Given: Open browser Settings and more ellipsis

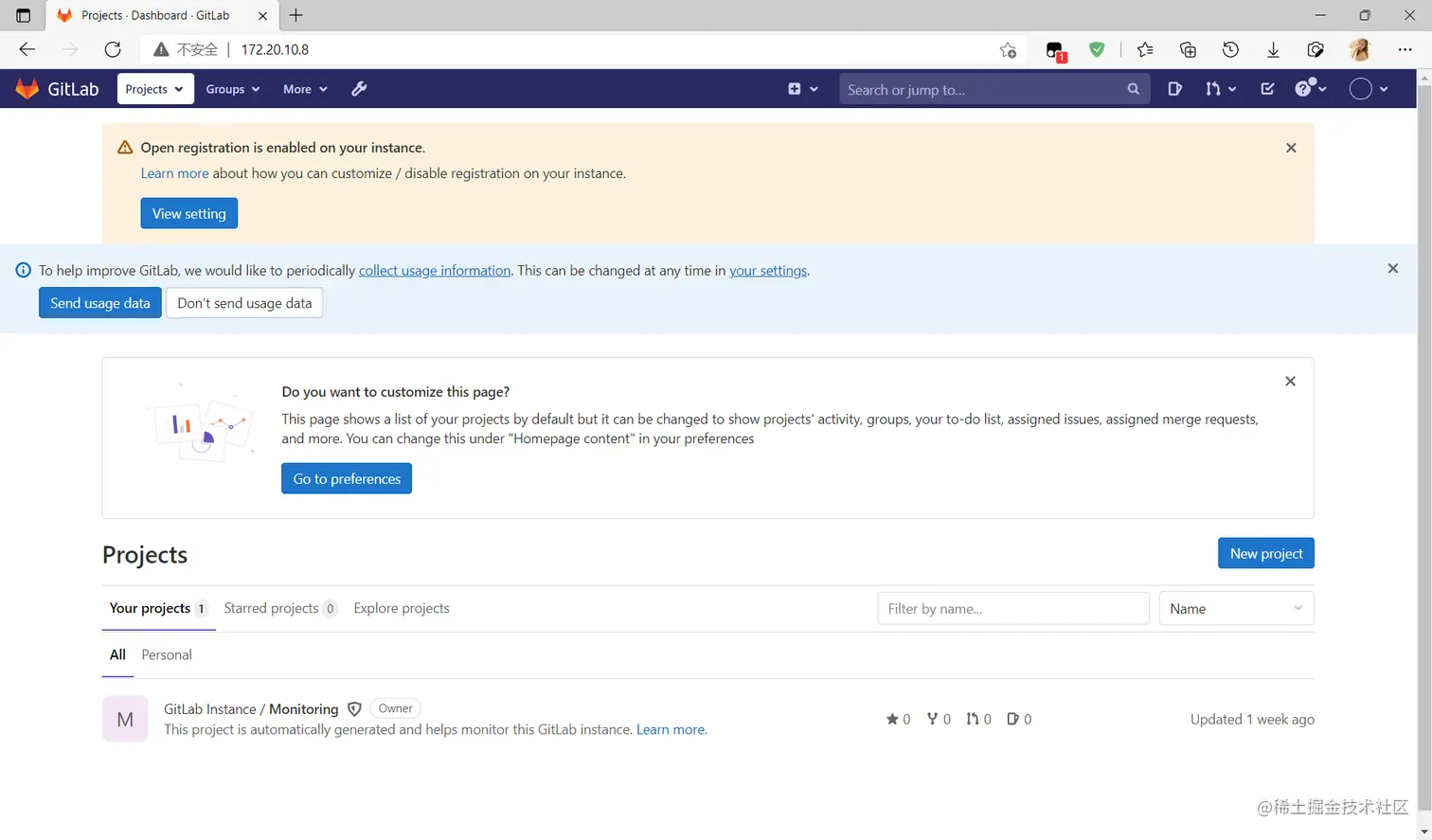Looking at the screenshot, I should [x=1405, y=49].
